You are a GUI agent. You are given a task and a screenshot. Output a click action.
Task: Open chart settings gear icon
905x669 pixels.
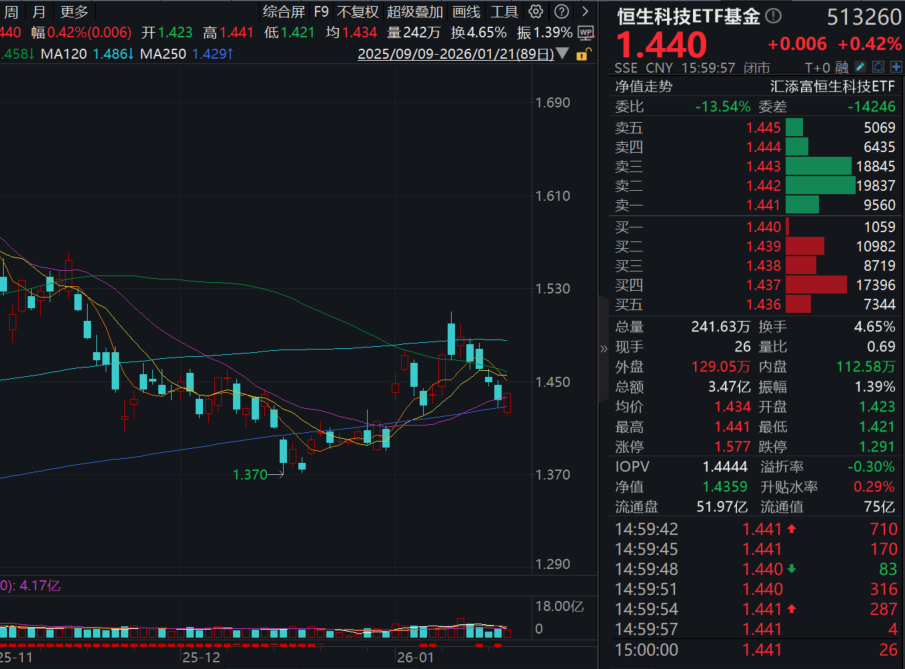536,12
